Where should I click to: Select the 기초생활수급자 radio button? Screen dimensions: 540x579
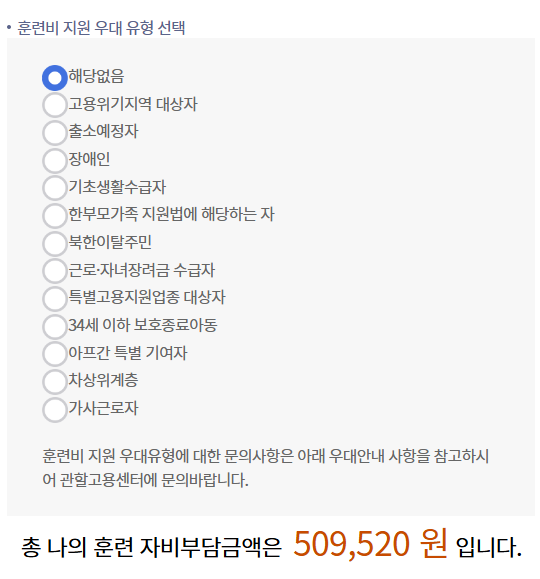55,188
